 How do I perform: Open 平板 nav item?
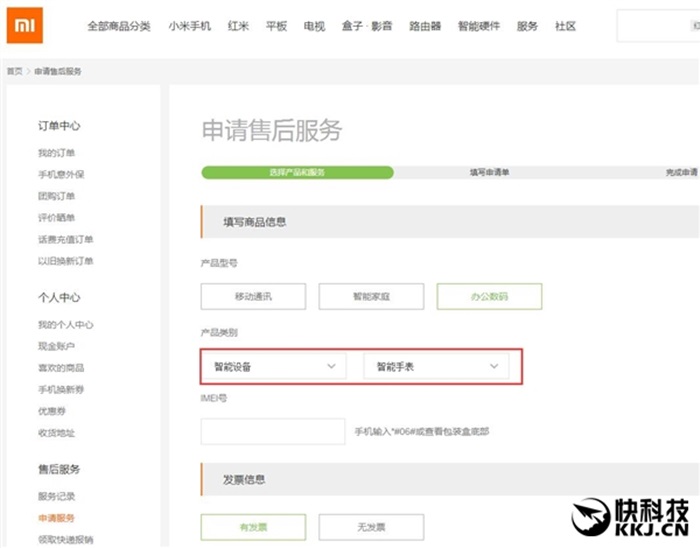click(x=276, y=26)
